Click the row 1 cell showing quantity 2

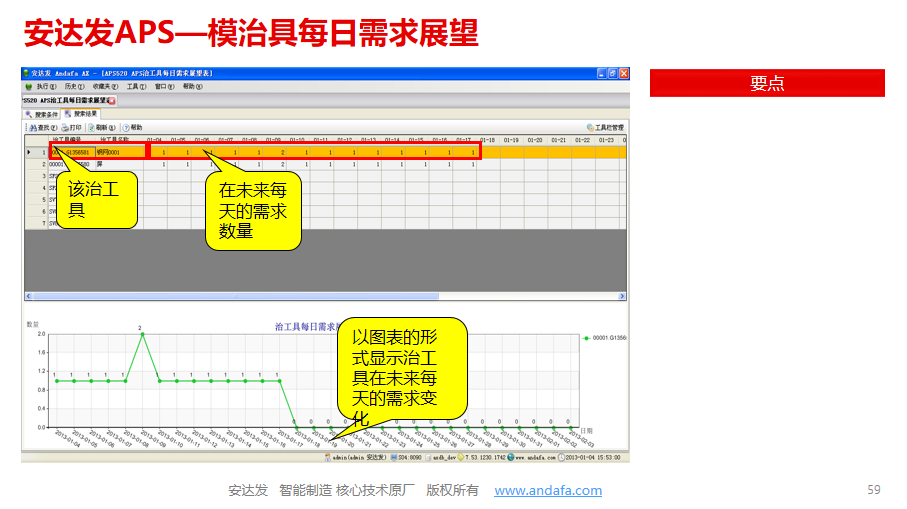274,153
